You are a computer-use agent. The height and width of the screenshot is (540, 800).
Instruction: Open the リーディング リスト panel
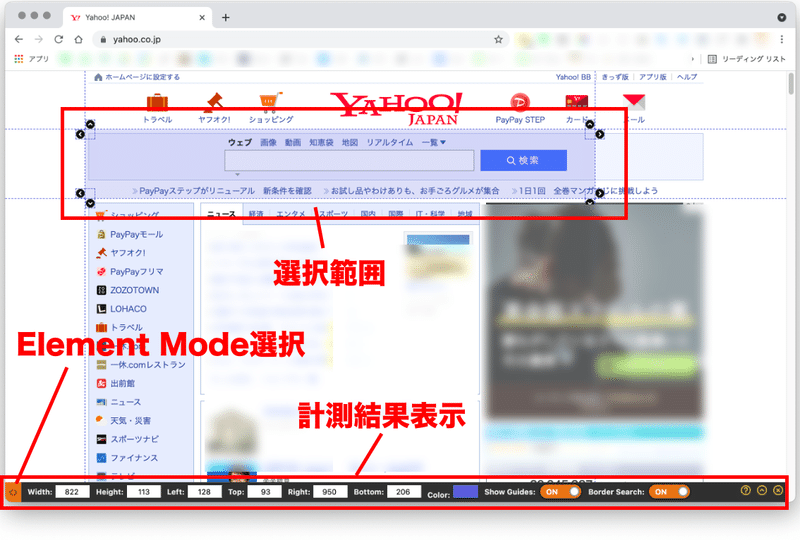[747, 59]
